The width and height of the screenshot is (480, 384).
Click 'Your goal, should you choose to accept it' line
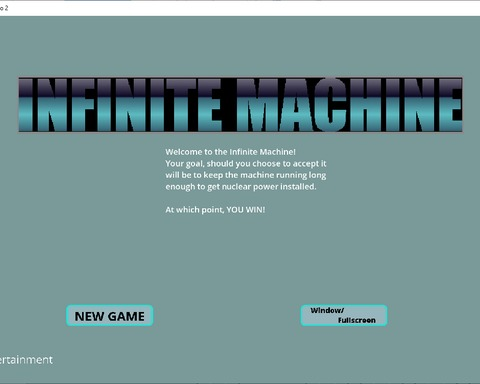click(246, 164)
